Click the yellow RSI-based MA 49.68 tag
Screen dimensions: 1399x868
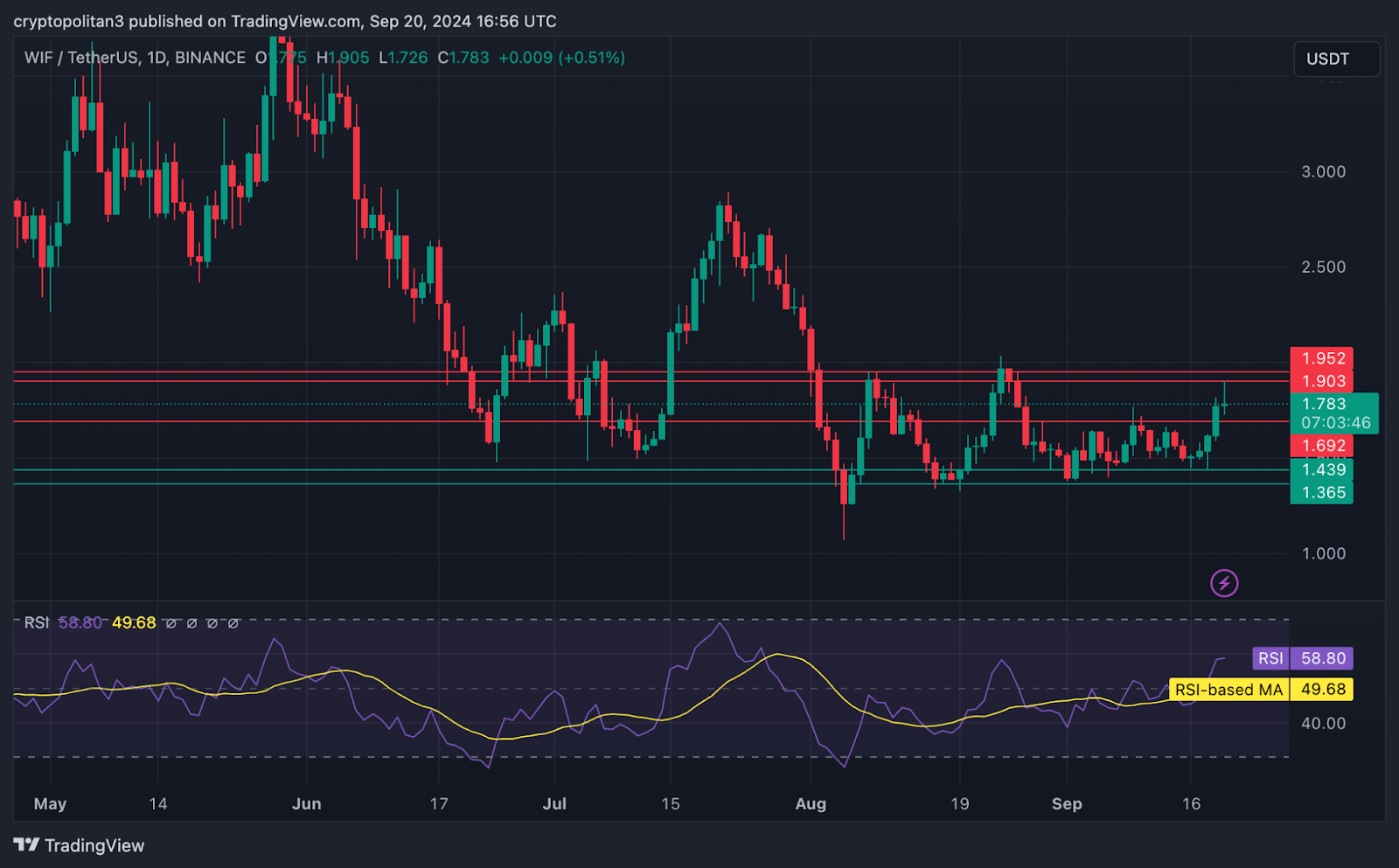pyautogui.click(x=1262, y=690)
